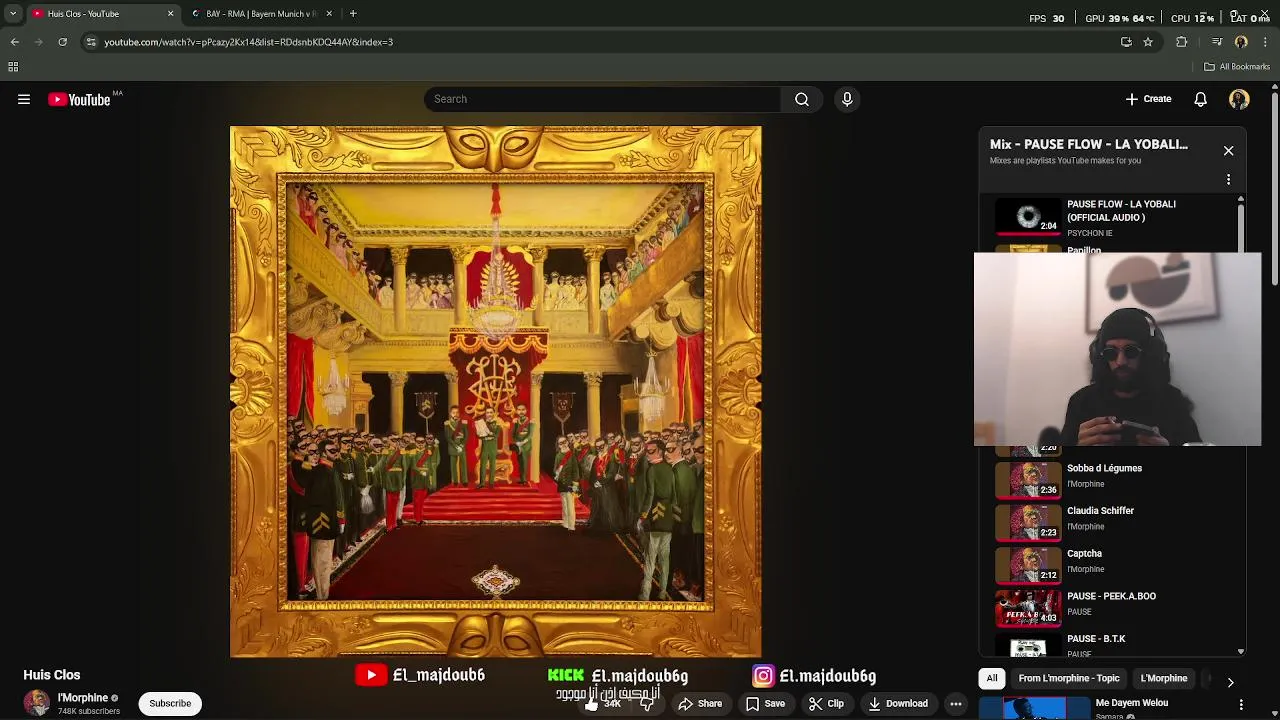The height and width of the screenshot is (720, 1280).
Task: Select the L'Morphine filter chip
Action: click(x=1164, y=678)
